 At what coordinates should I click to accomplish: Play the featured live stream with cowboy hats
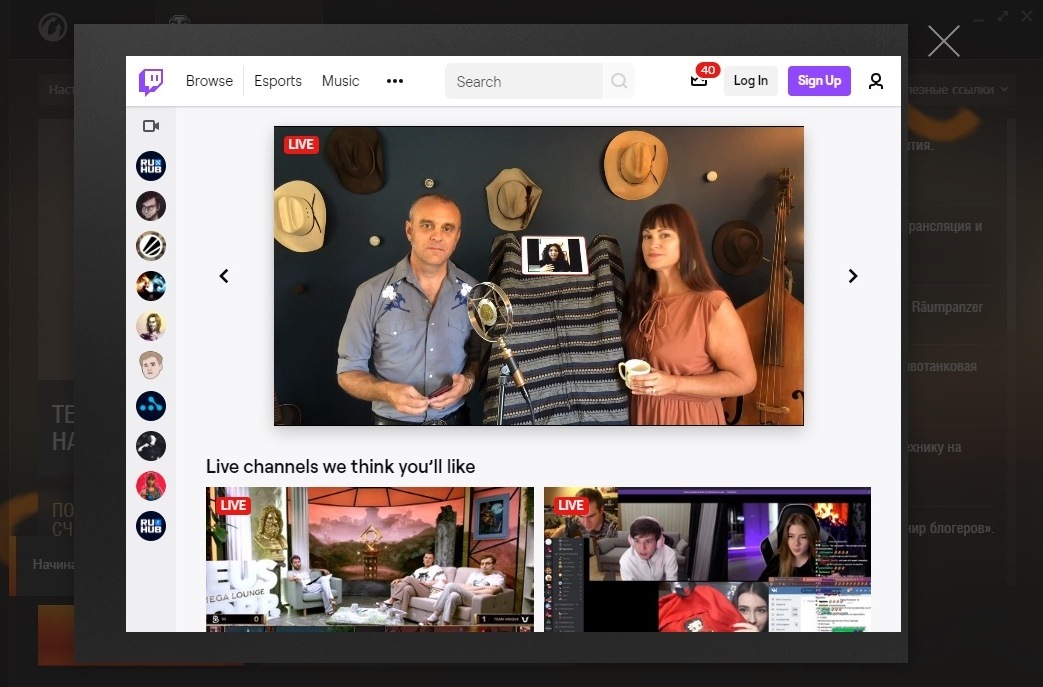[x=539, y=276]
